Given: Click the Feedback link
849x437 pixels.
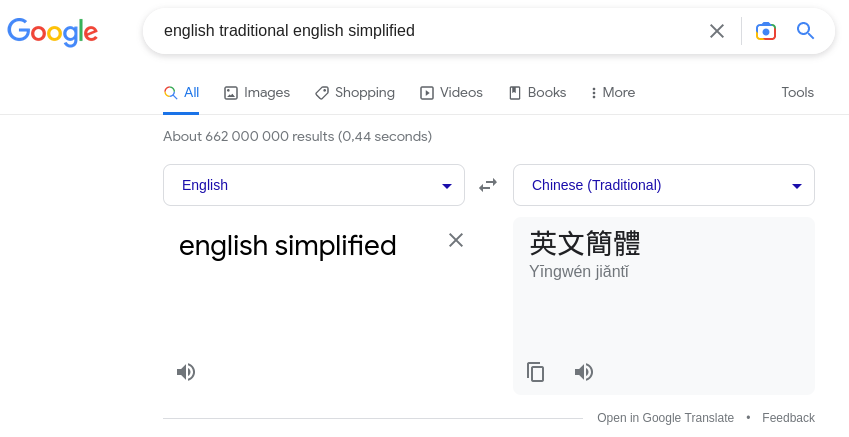Looking at the screenshot, I should point(788,418).
